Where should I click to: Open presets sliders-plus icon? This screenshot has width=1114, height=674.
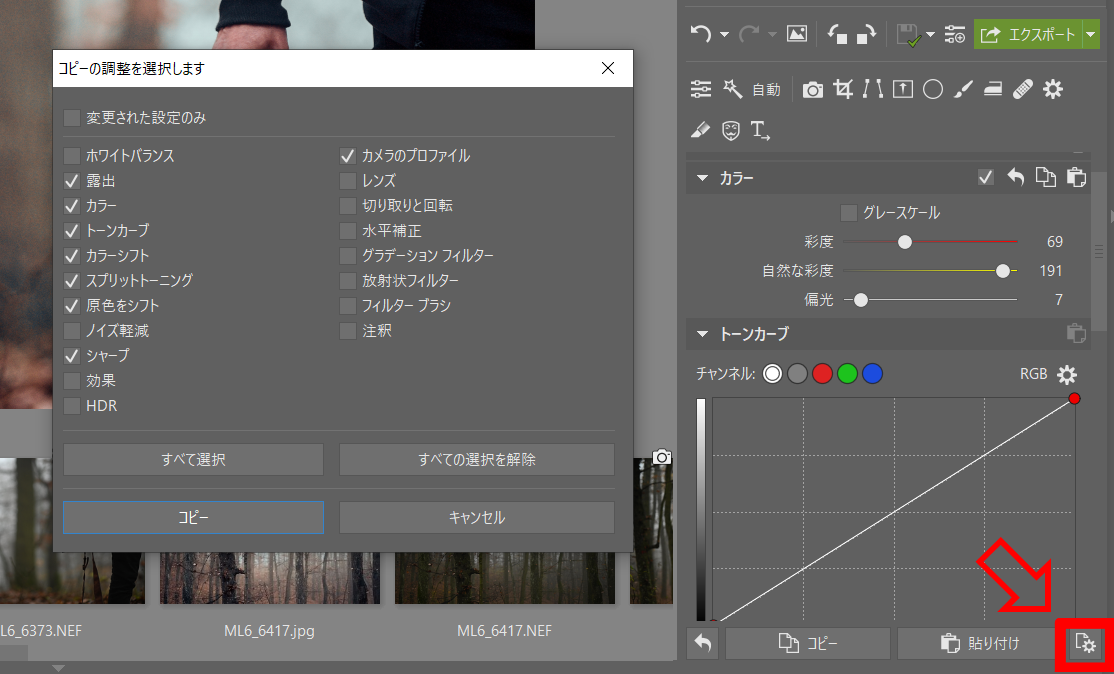coord(955,34)
